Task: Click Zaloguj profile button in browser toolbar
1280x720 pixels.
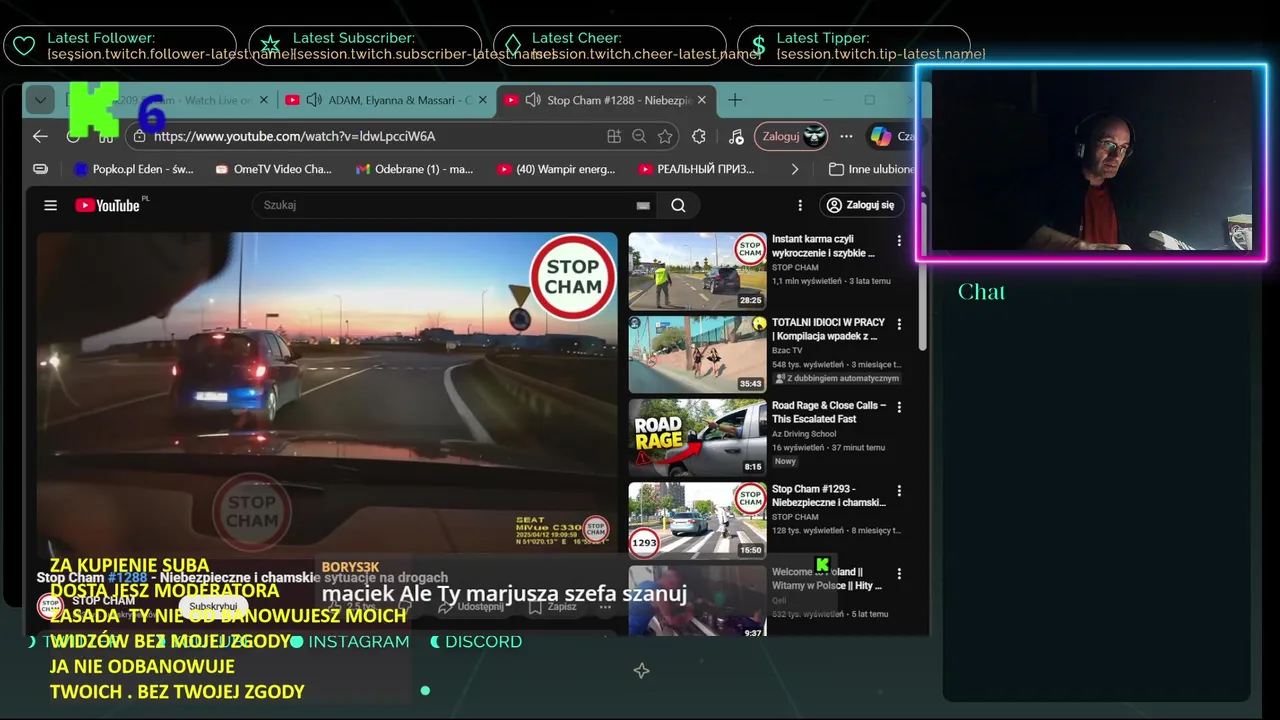Action: pos(791,136)
